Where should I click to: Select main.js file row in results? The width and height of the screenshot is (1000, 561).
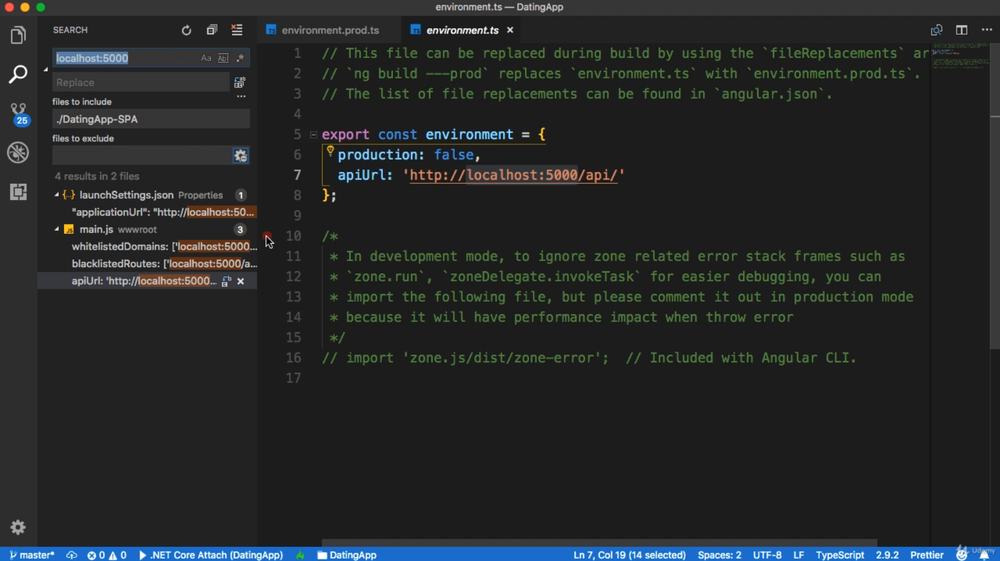point(147,230)
